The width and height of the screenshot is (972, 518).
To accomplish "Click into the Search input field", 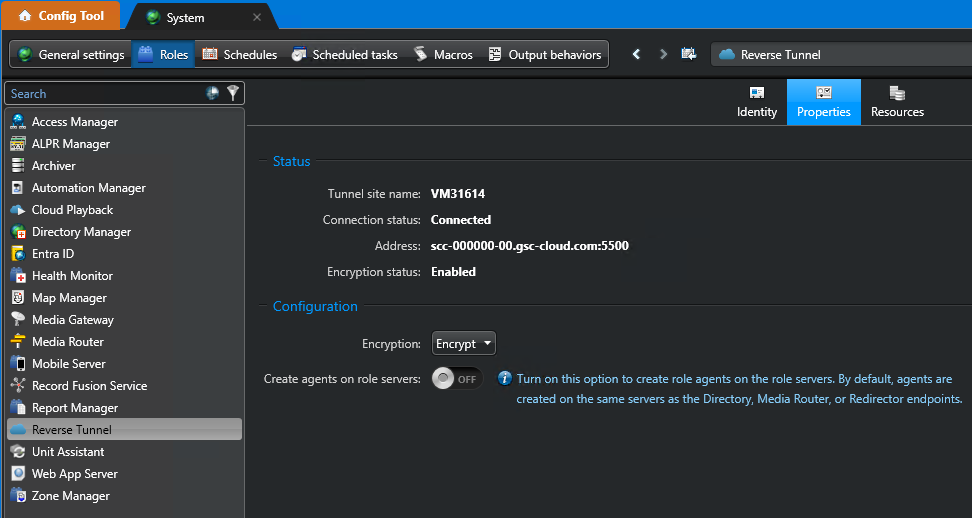I will coord(100,93).
